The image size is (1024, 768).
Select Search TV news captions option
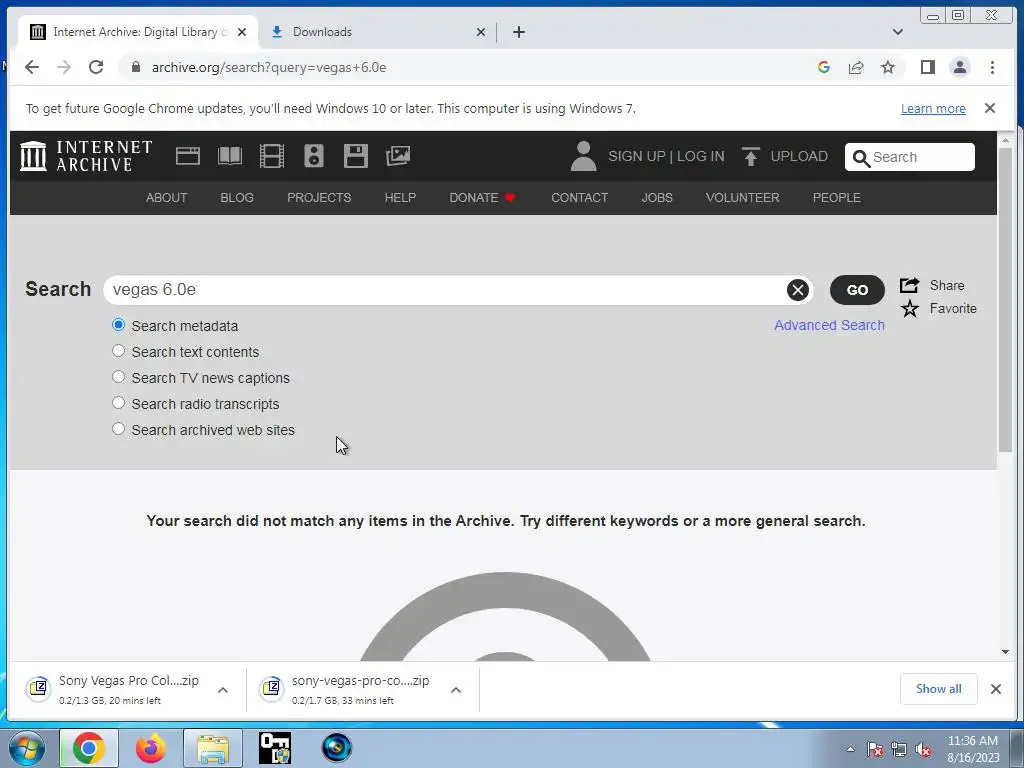pos(118,377)
